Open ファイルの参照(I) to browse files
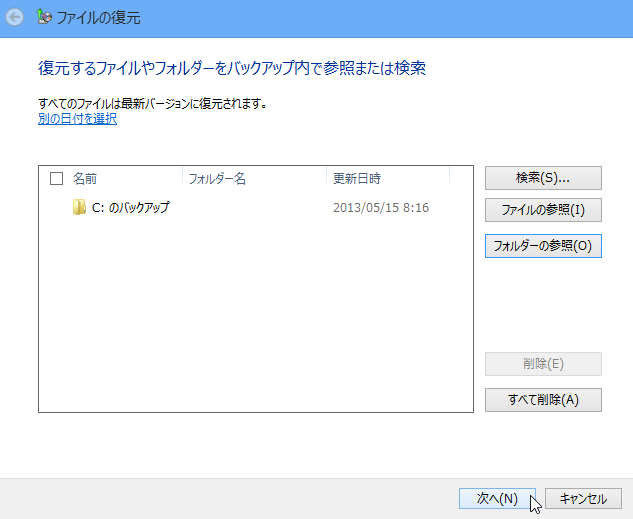 pyautogui.click(x=543, y=211)
